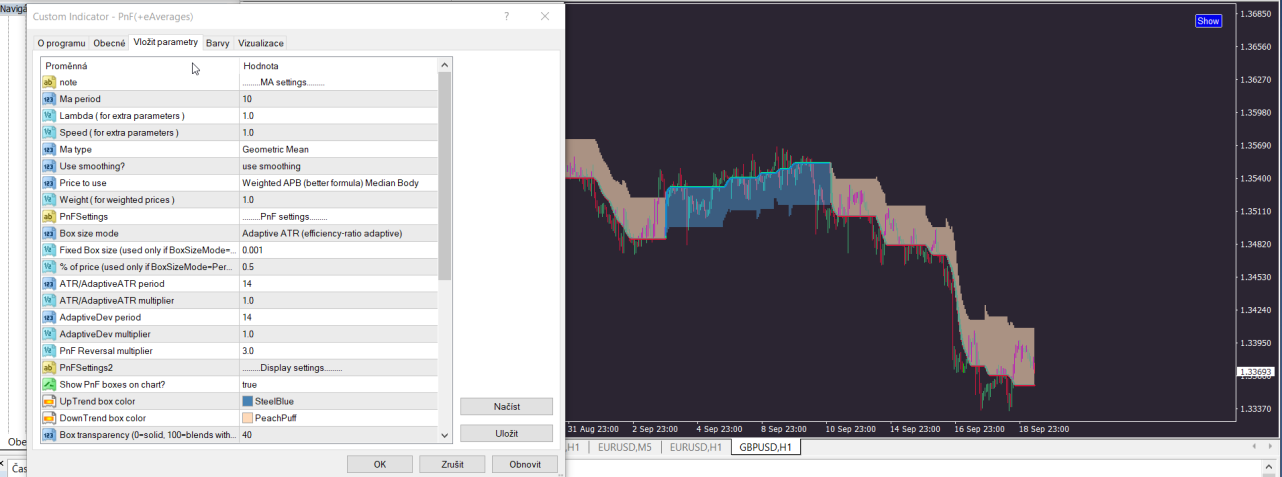Image resolution: width=1282 pixels, height=477 pixels.
Task: Click the scroll up arrow of parameters list
Action: click(445, 65)
